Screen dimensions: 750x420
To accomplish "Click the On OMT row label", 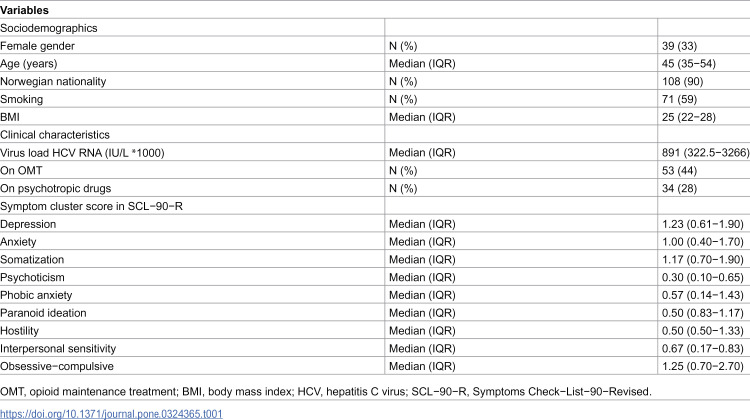I will tap(21, 170).
